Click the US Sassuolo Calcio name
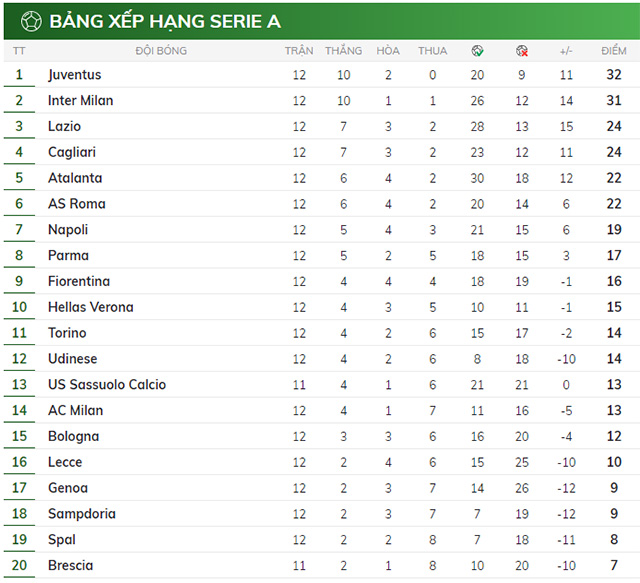This screenshot has height=583, width=640. [x=106, y=385]
